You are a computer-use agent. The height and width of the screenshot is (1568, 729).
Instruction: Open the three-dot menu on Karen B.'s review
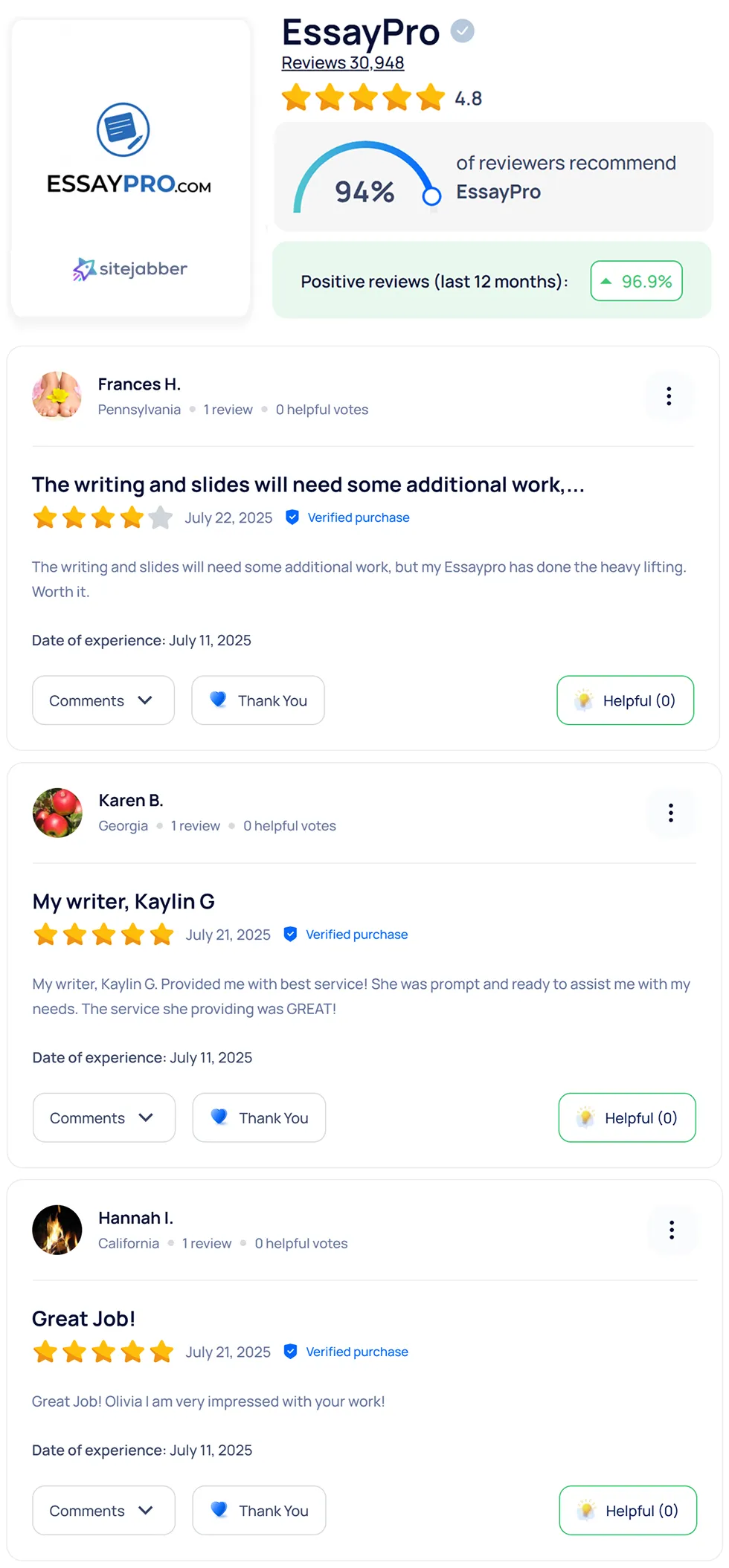670,813
